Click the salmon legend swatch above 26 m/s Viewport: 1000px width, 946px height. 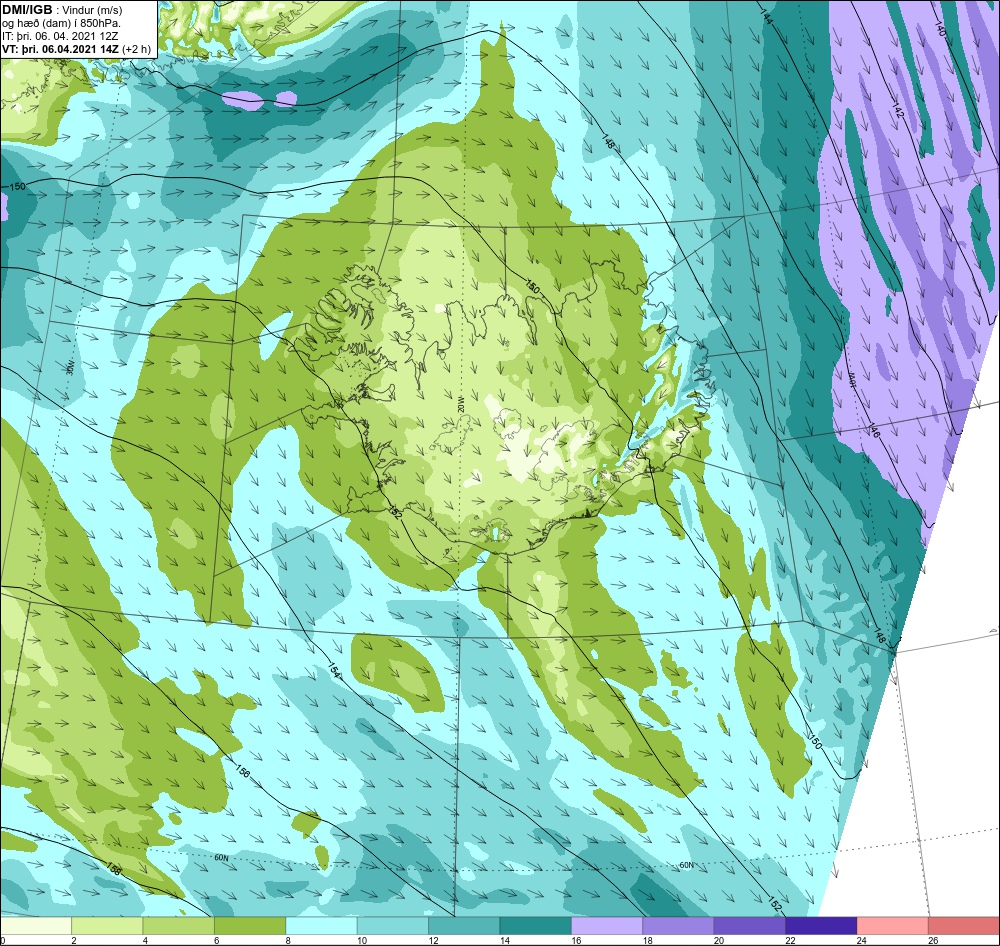[964, 926]
